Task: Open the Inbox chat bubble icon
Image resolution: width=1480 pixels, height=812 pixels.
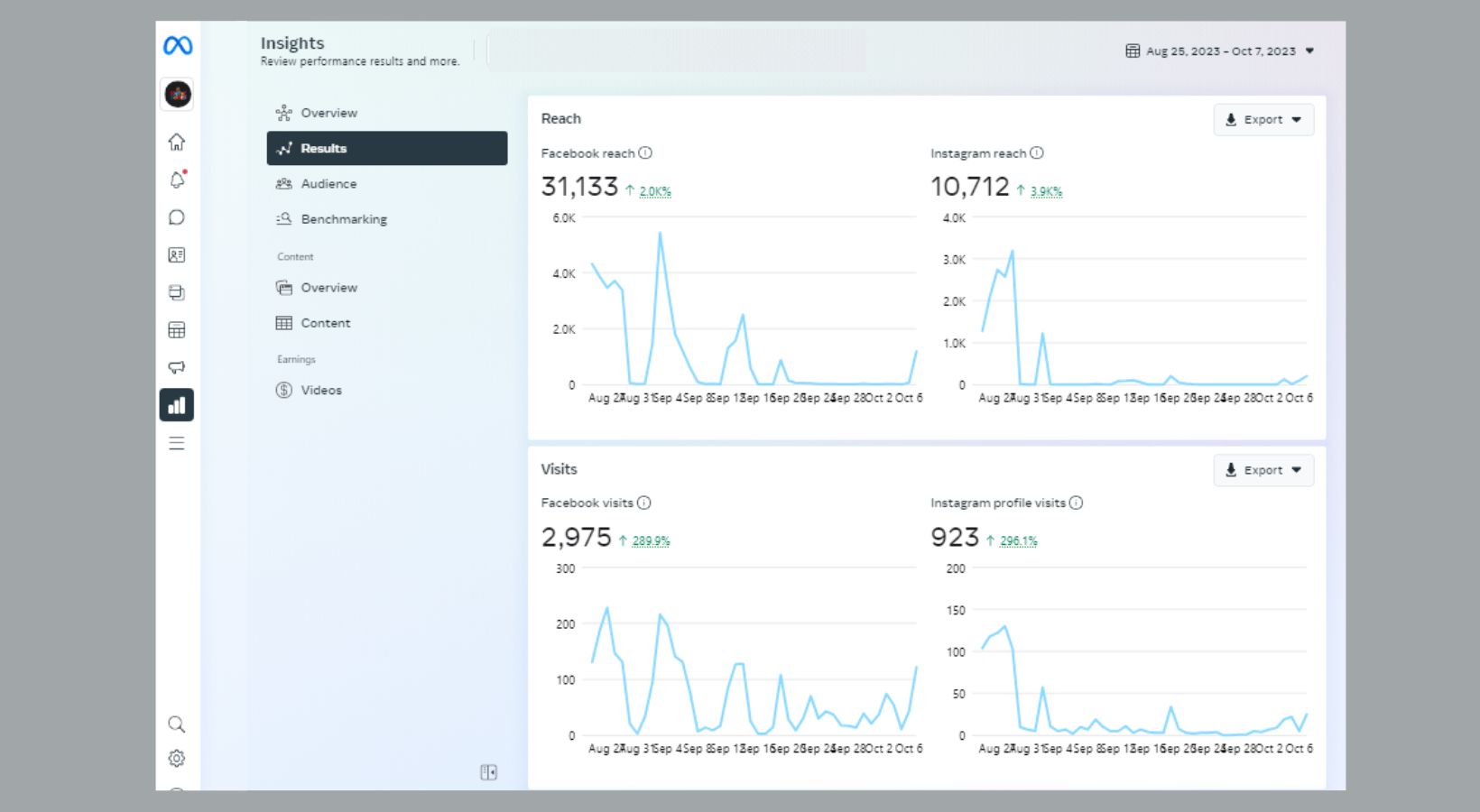Action: 177,217
